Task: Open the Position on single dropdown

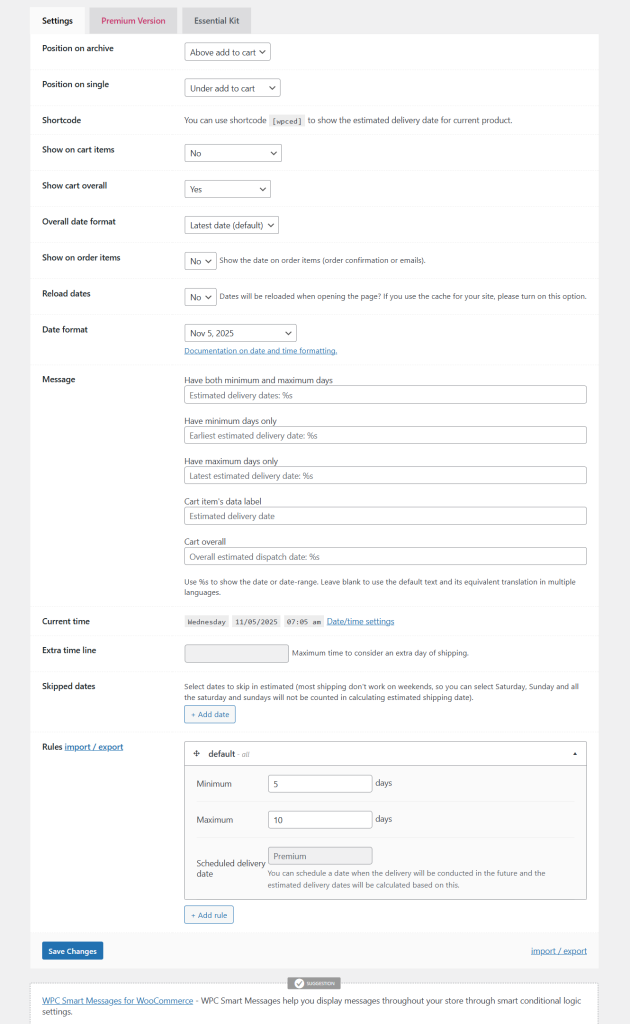Action: pyautogui.click(x=232, y=88)
